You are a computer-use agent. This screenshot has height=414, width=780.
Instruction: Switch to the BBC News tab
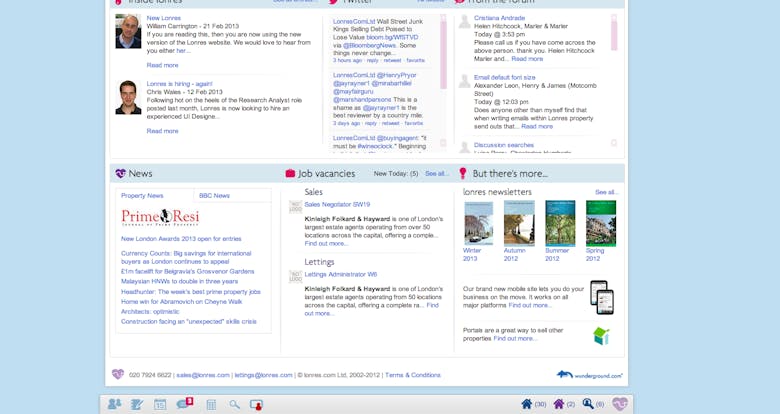pyautogui.click(x=214, y=196)
